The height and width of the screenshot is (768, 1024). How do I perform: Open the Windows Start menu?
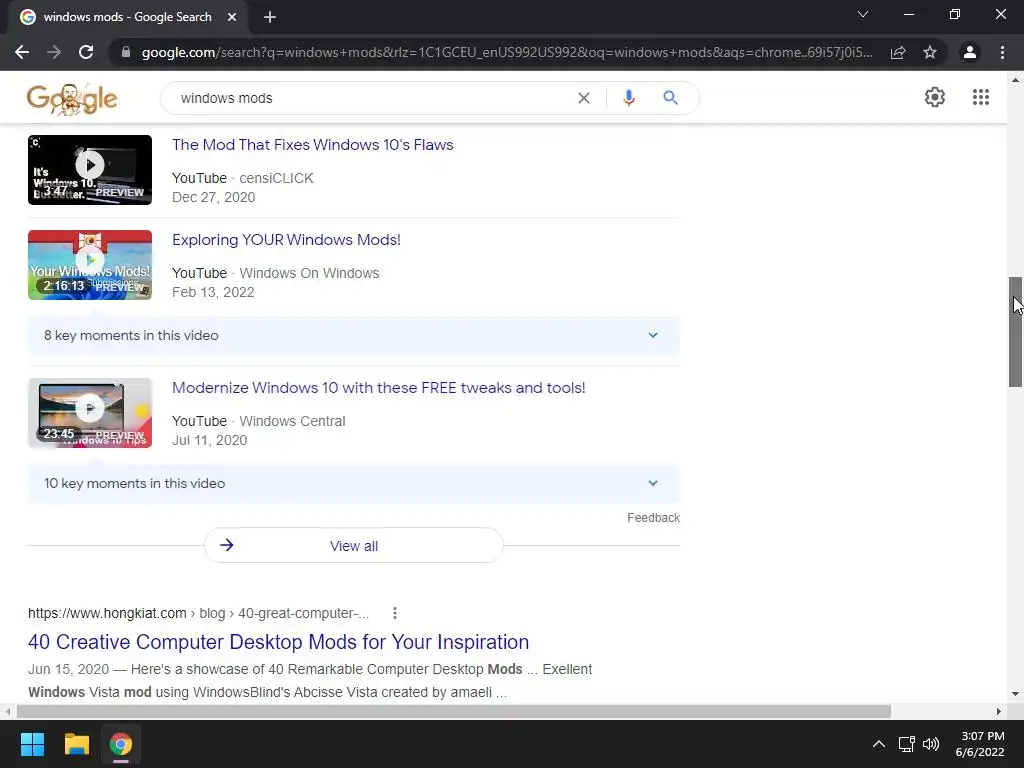pos(32,744)
